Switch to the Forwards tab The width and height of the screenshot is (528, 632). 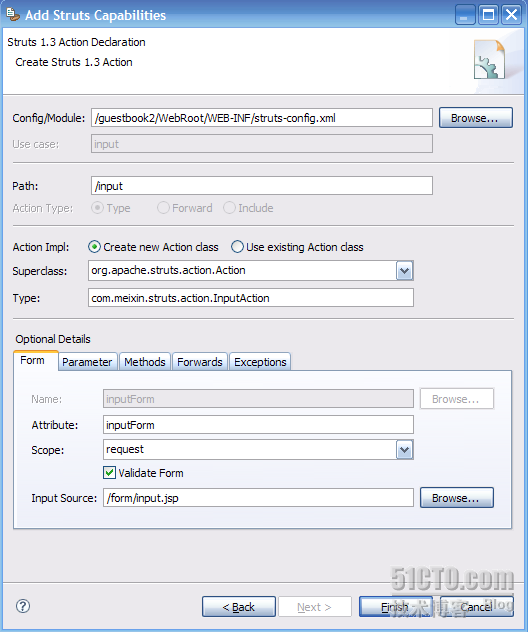tap(200, 362)
